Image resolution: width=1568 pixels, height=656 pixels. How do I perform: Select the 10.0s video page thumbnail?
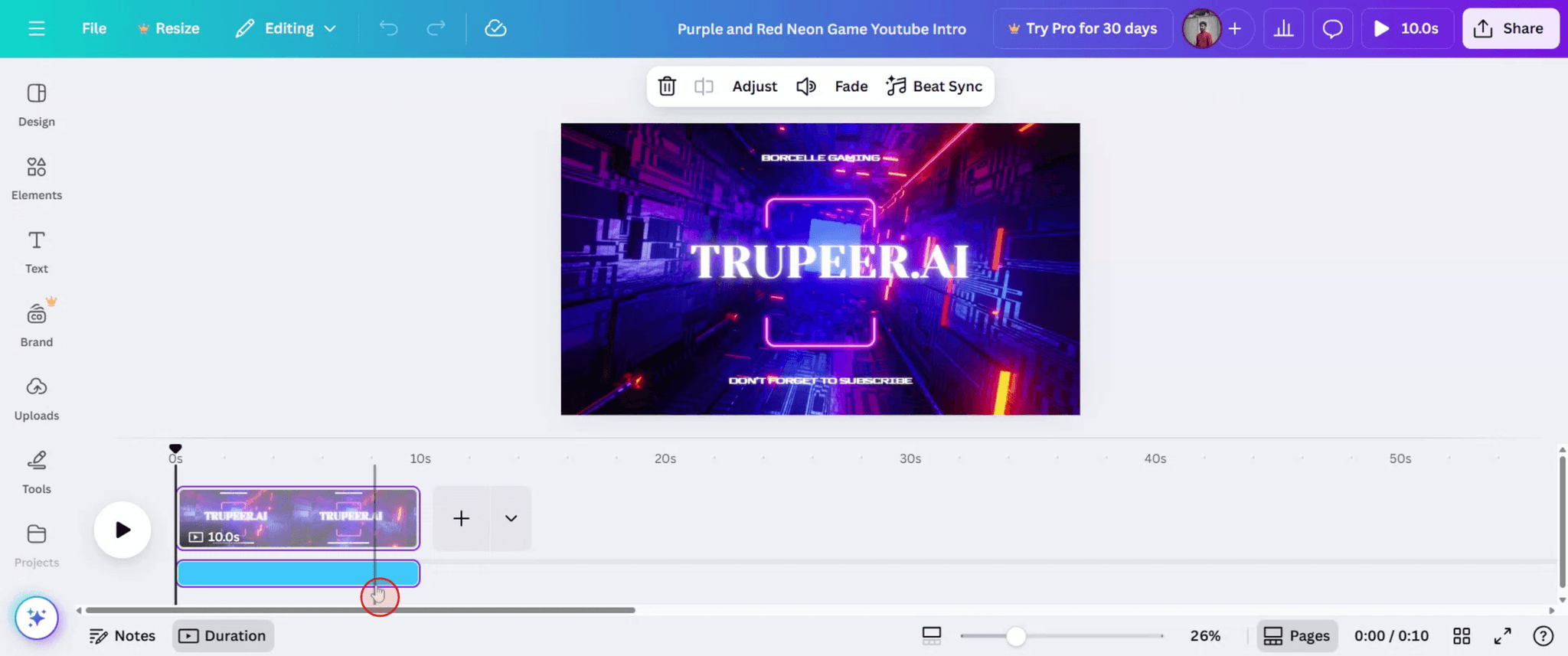tap(298, 518)
